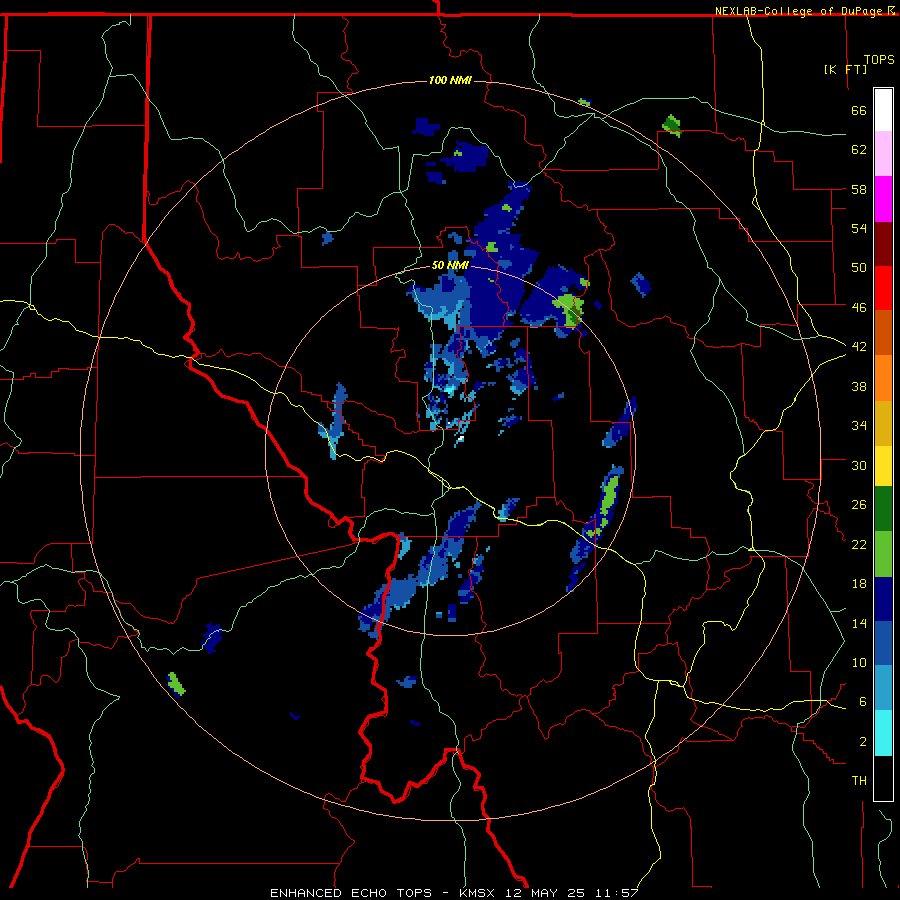
Task: Click the legend value "10"
Action: pyautogui.click(x=859, y=663)
